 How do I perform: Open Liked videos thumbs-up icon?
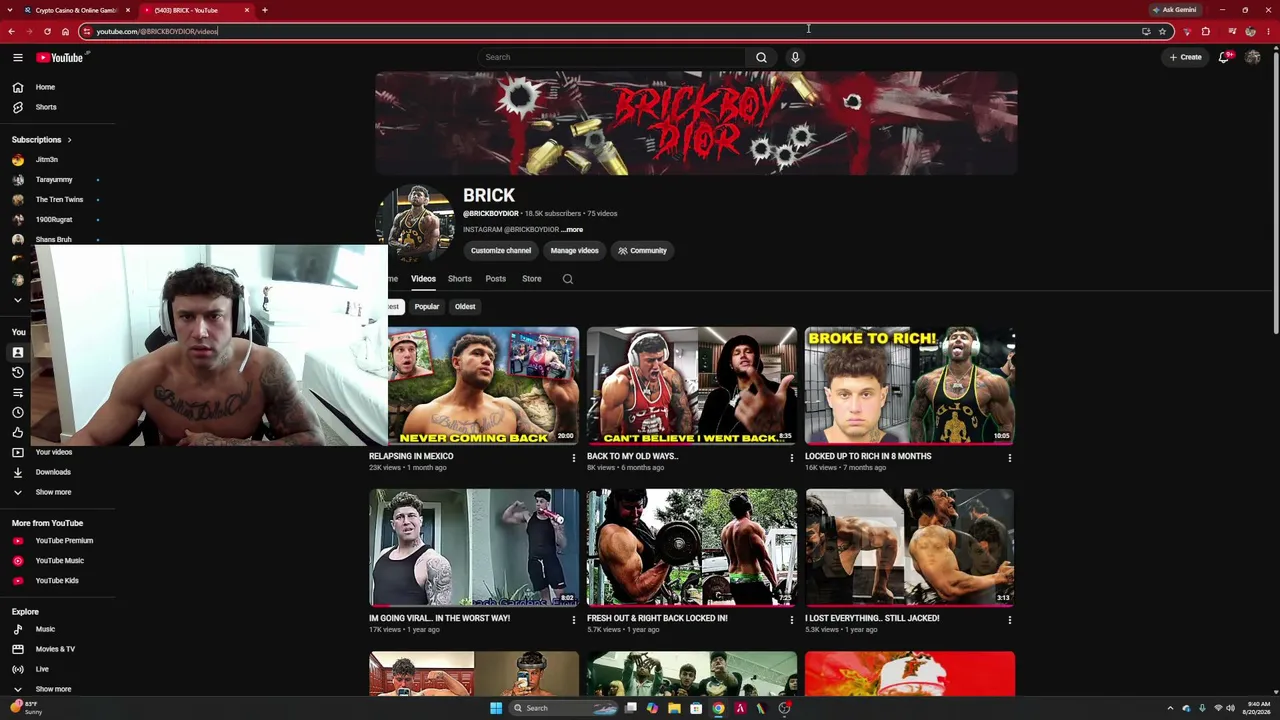[18, 432]
